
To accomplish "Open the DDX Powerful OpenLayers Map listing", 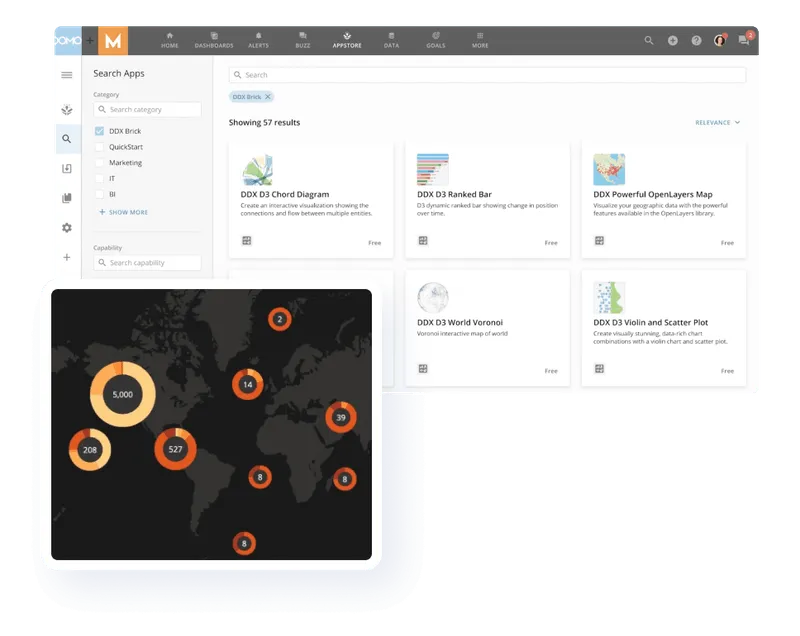I will (x=663, y=195).
